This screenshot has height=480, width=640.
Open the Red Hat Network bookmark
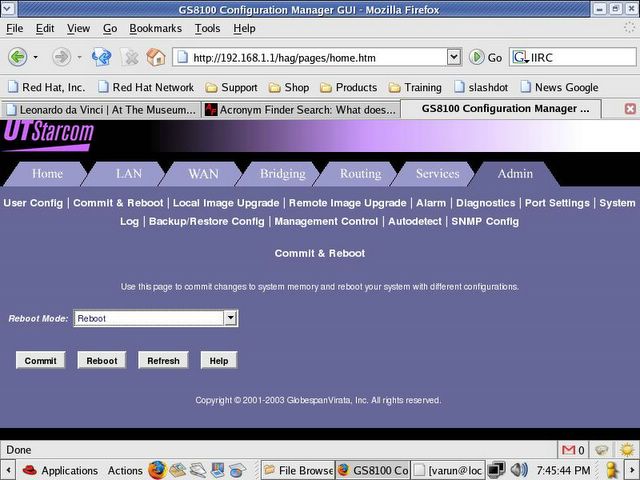[x=146, y=87]
